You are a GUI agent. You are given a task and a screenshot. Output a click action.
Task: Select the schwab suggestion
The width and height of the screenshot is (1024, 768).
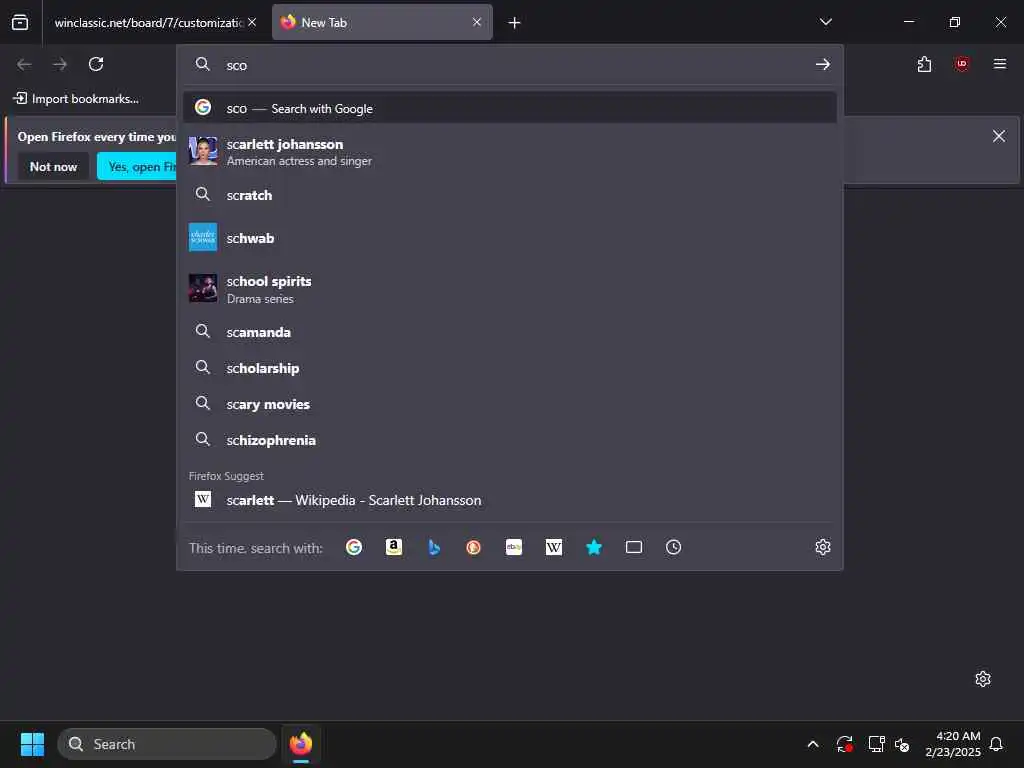[510, 238]
